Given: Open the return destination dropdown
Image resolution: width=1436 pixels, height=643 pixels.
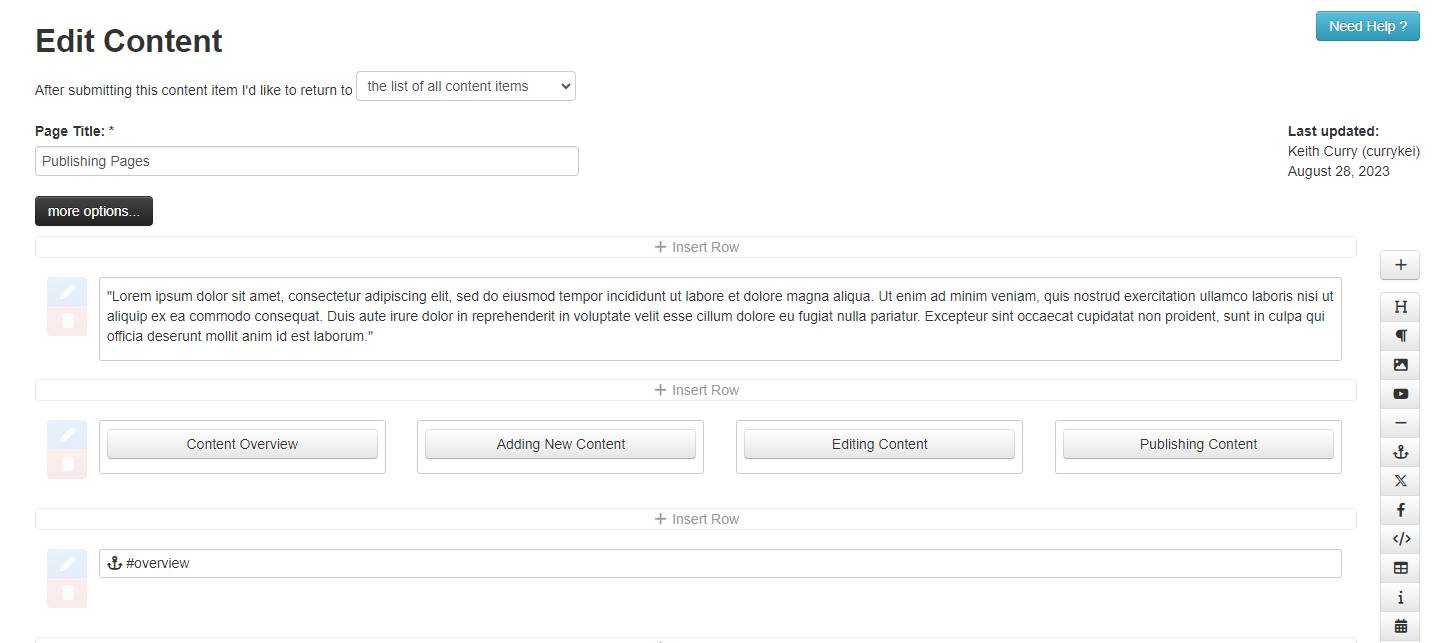Looking at the screenshot, I should (465, 86).
